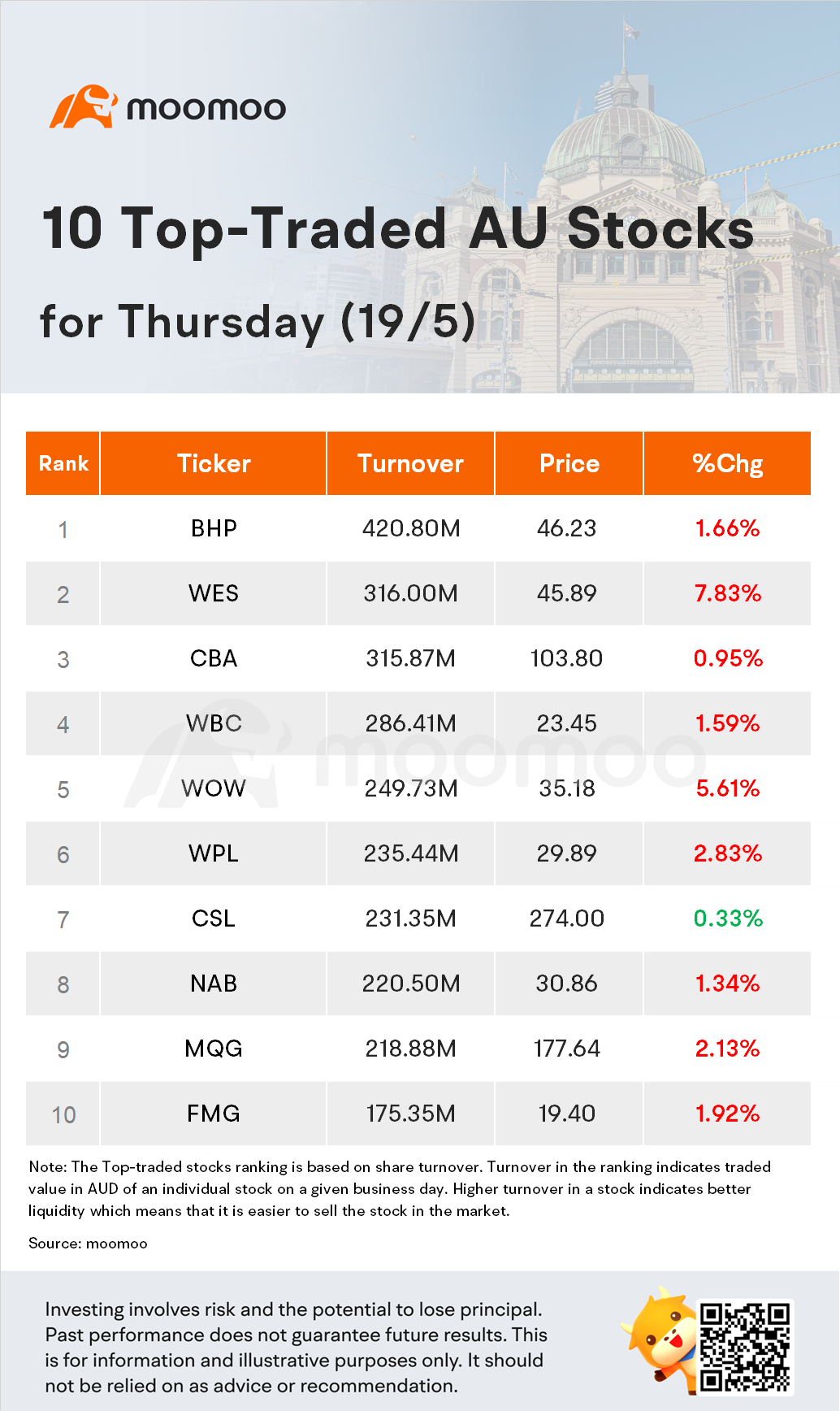Select the Turnover column header
840x1411 pixels.
tap(410, 463)
